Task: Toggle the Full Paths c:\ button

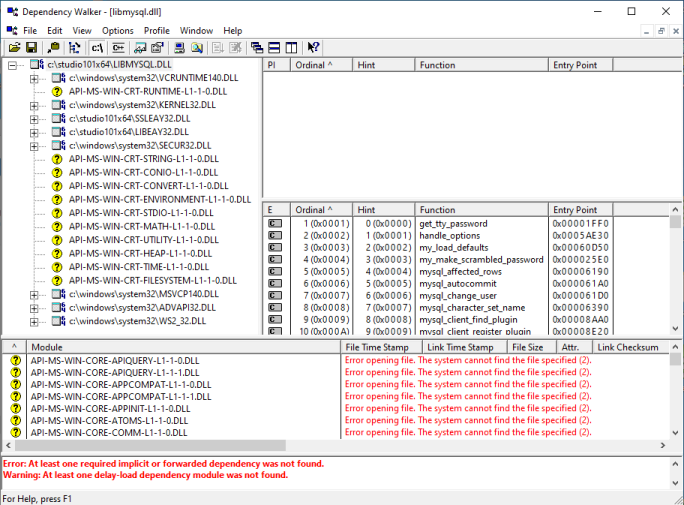Action: click(x=97, y=48)
